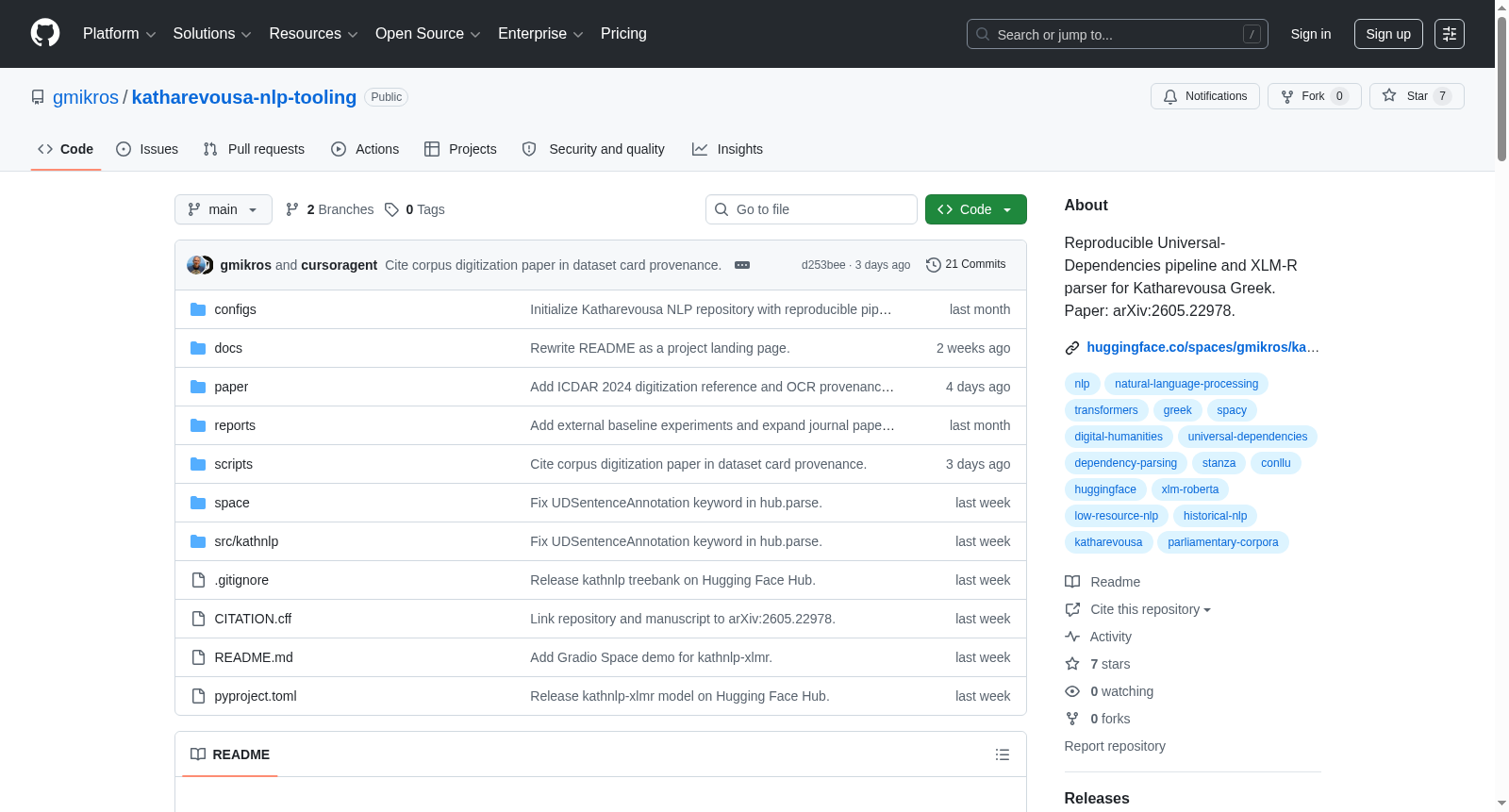Open Notifications for this repository
The height and width of the screenshot is (812, 1509).
pos(1205,96)
